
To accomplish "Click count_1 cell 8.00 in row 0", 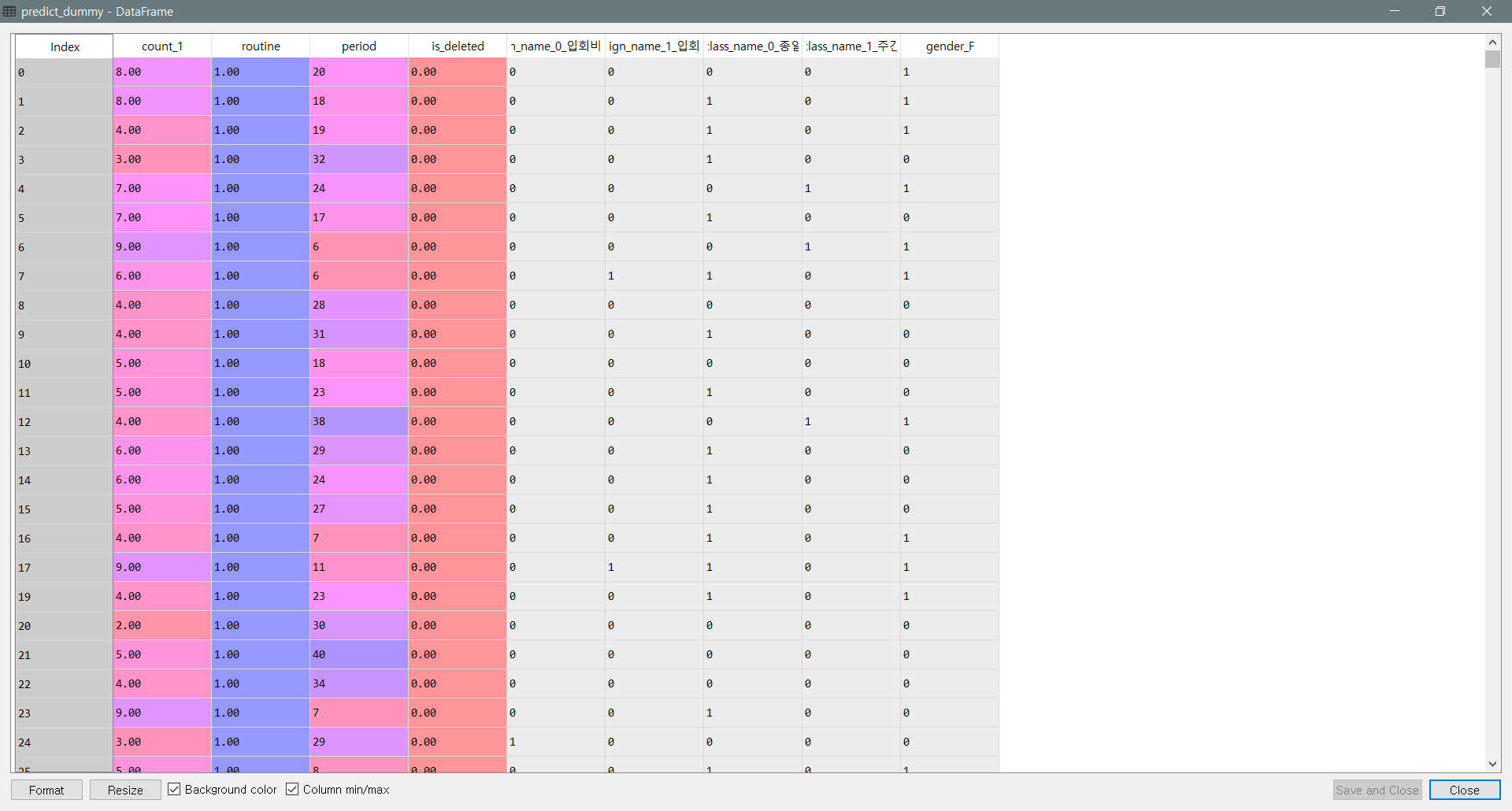I will coord(162,72).
